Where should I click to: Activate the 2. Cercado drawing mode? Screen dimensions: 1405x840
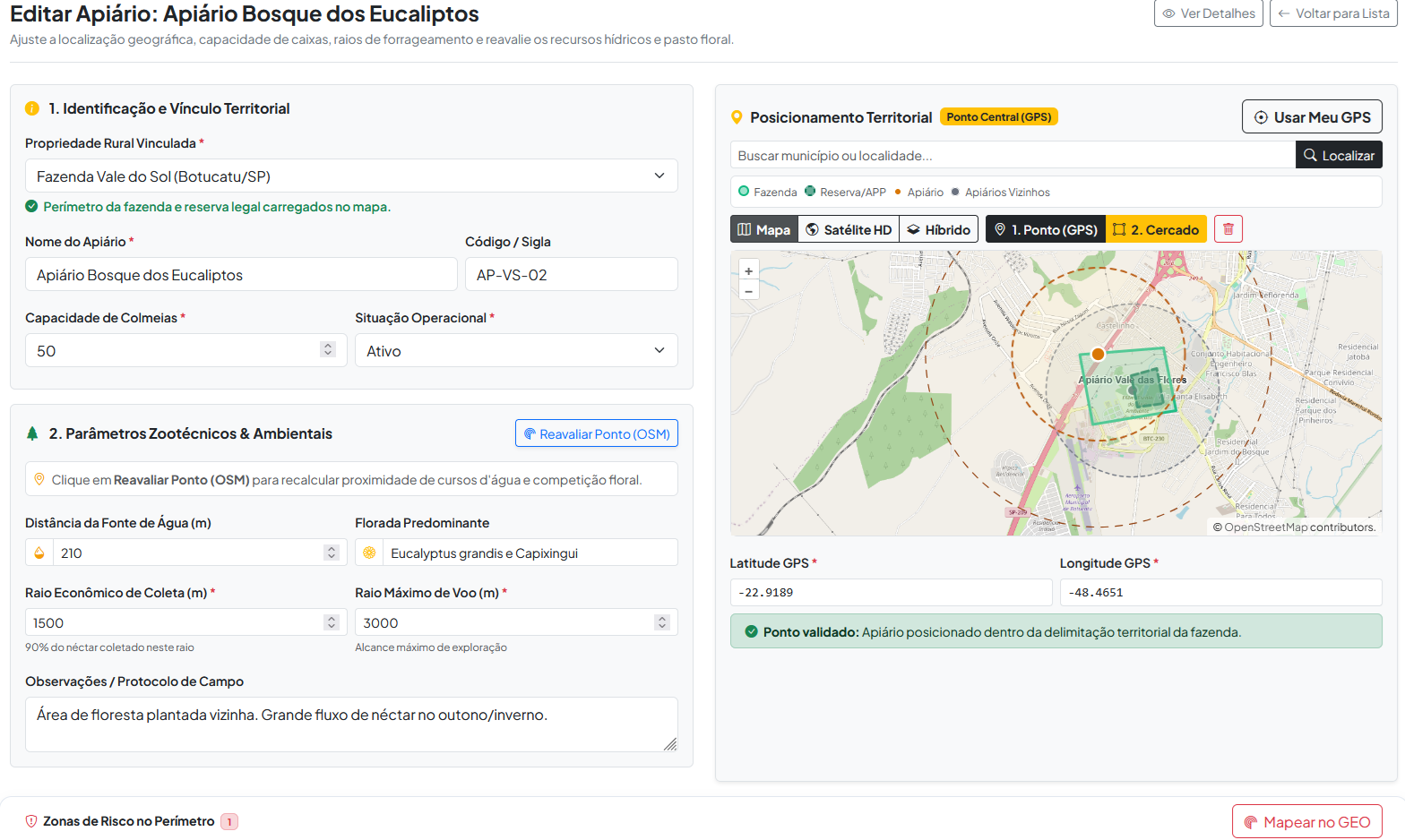pos(1156,230)
